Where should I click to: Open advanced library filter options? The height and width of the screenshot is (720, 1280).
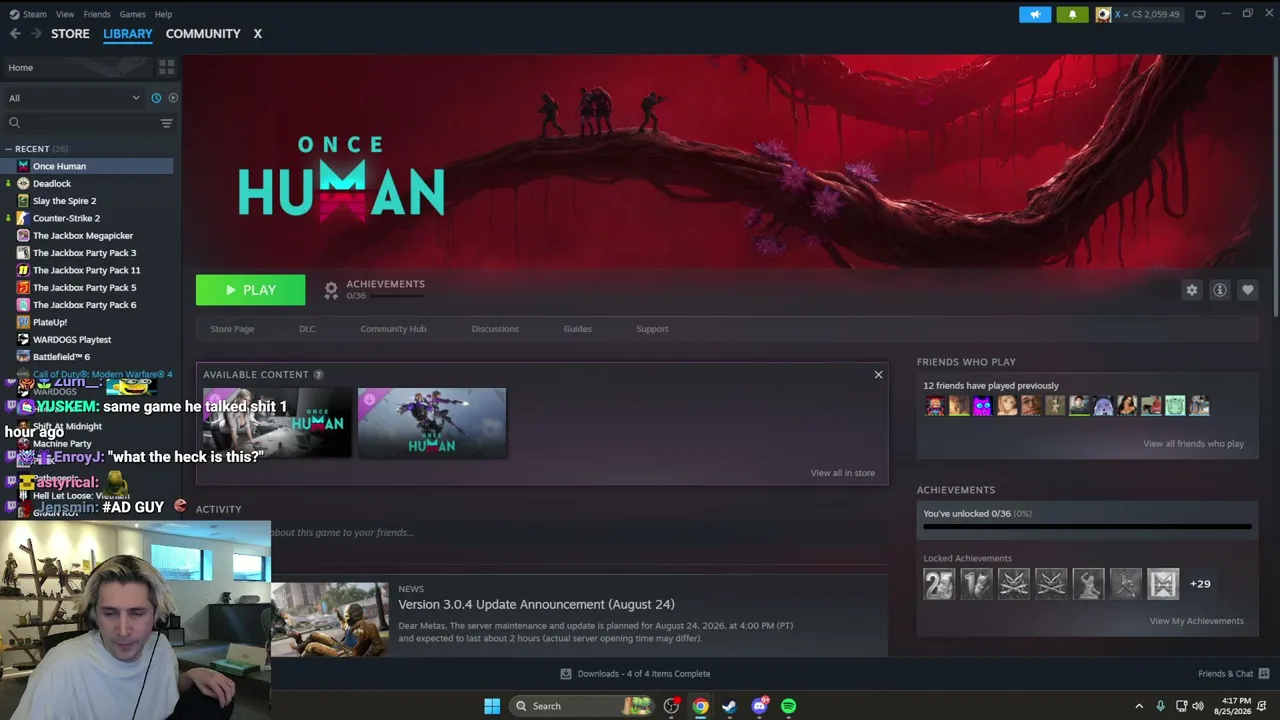[166, 123]
